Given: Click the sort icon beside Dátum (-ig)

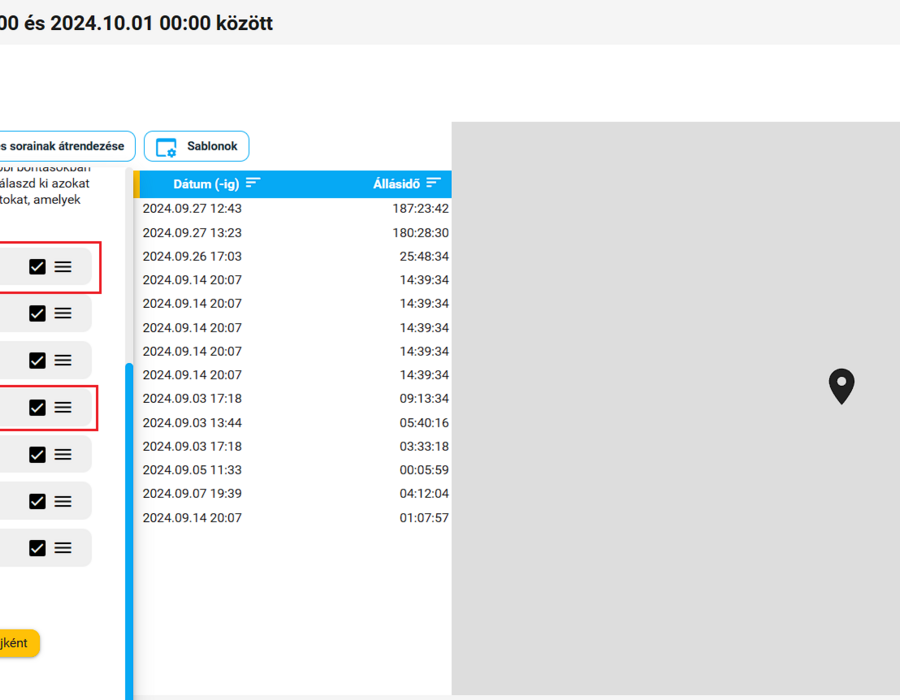Looking at the screenshot, I should (253, 183).
